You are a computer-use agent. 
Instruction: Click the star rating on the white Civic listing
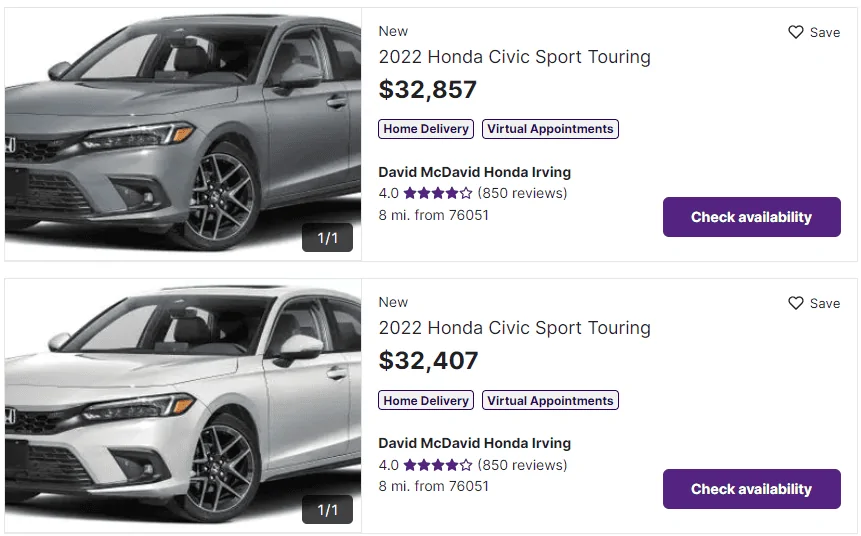click(x=438, y=465)
